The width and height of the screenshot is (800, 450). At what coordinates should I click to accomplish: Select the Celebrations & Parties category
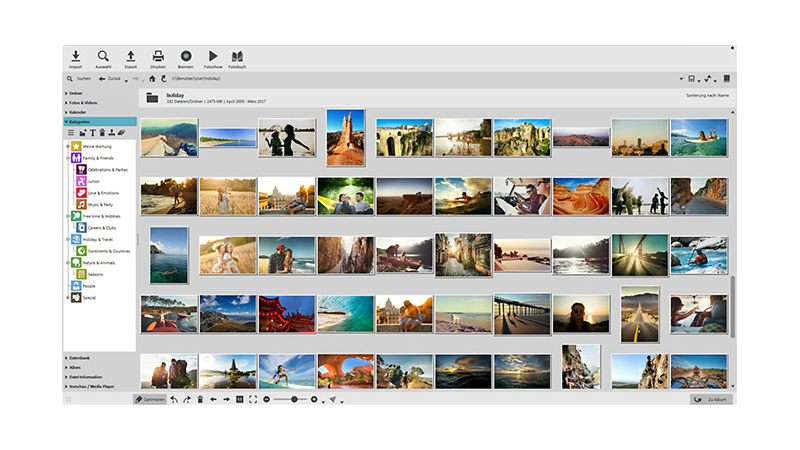[x=106, y=170]
